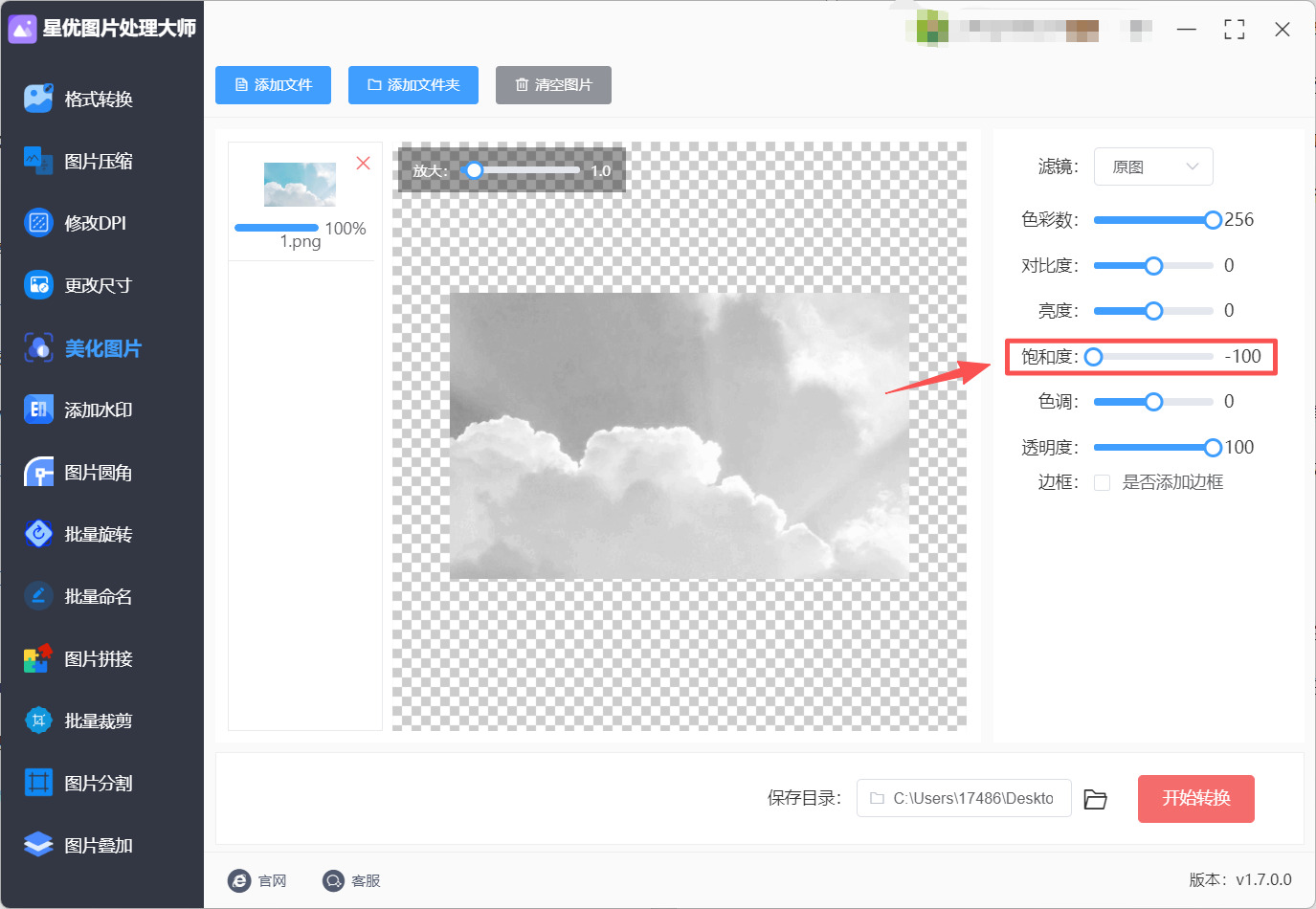Screen dimensions: 1316x909
Task: Click the 客服 support icon
Action: pyautogui.click(x=333, y=880)
